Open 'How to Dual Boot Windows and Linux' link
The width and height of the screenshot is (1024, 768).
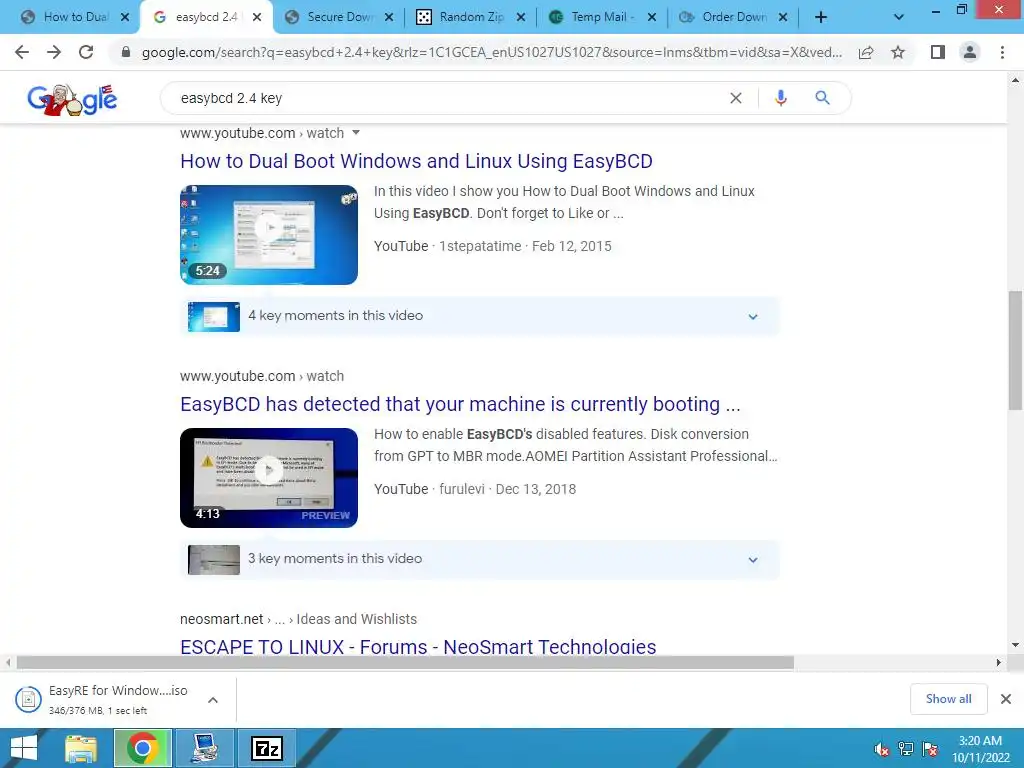coord(416,161)
